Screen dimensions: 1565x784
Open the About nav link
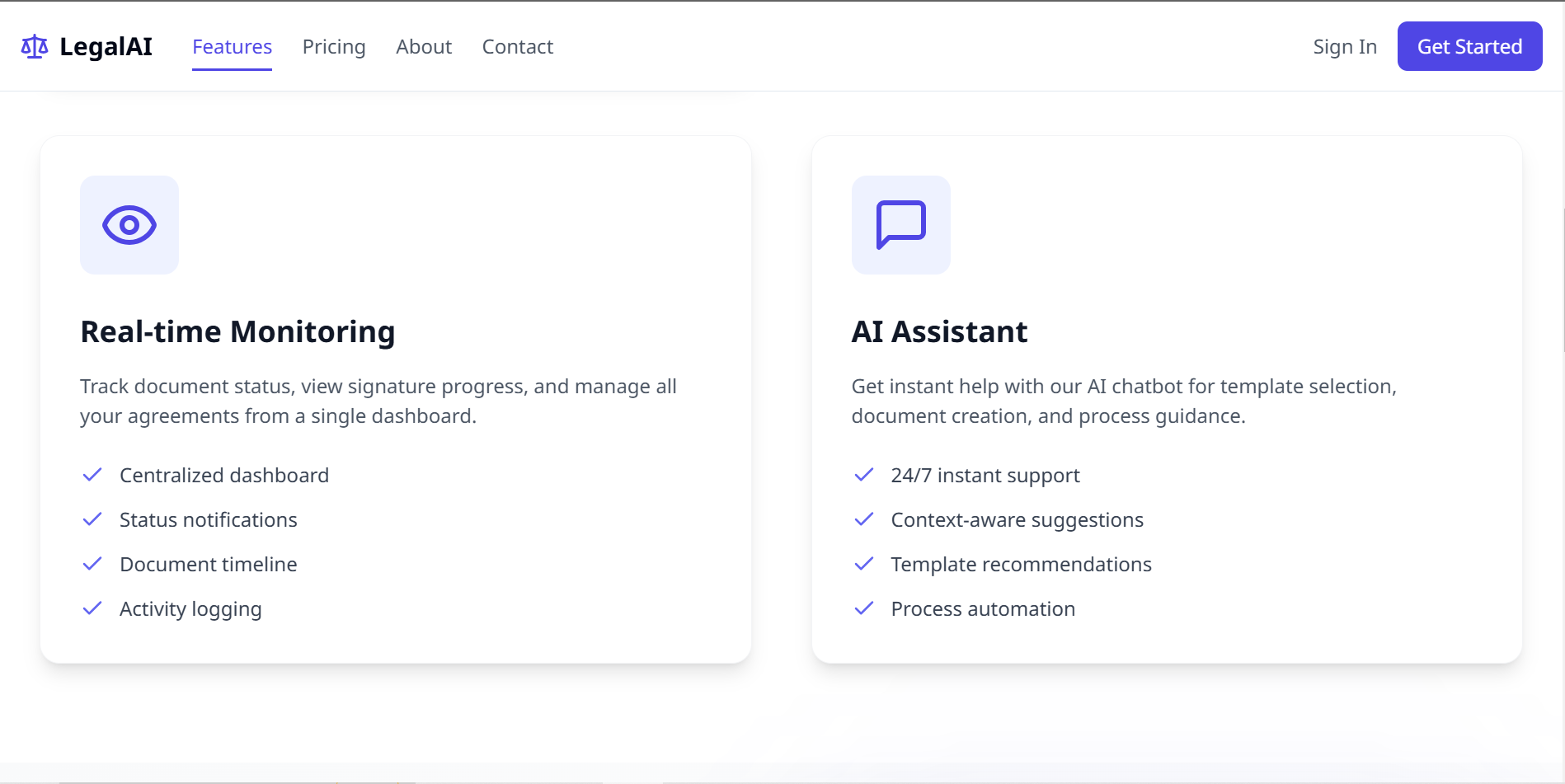(x=424, y=47)
